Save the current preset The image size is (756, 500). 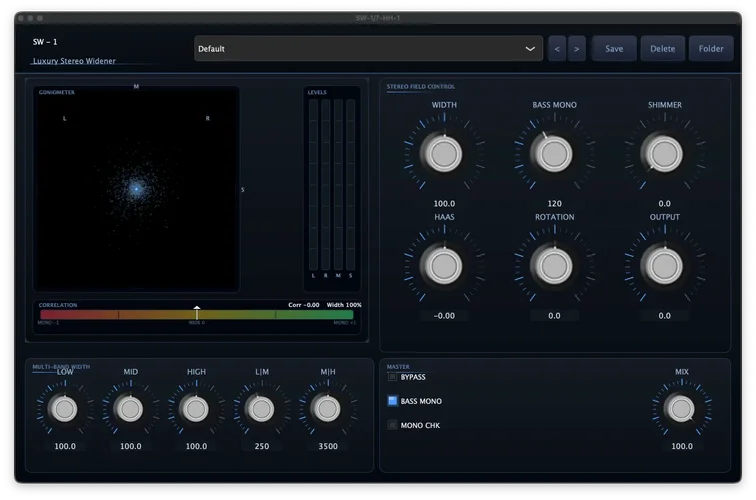click(x=614, y=49)
